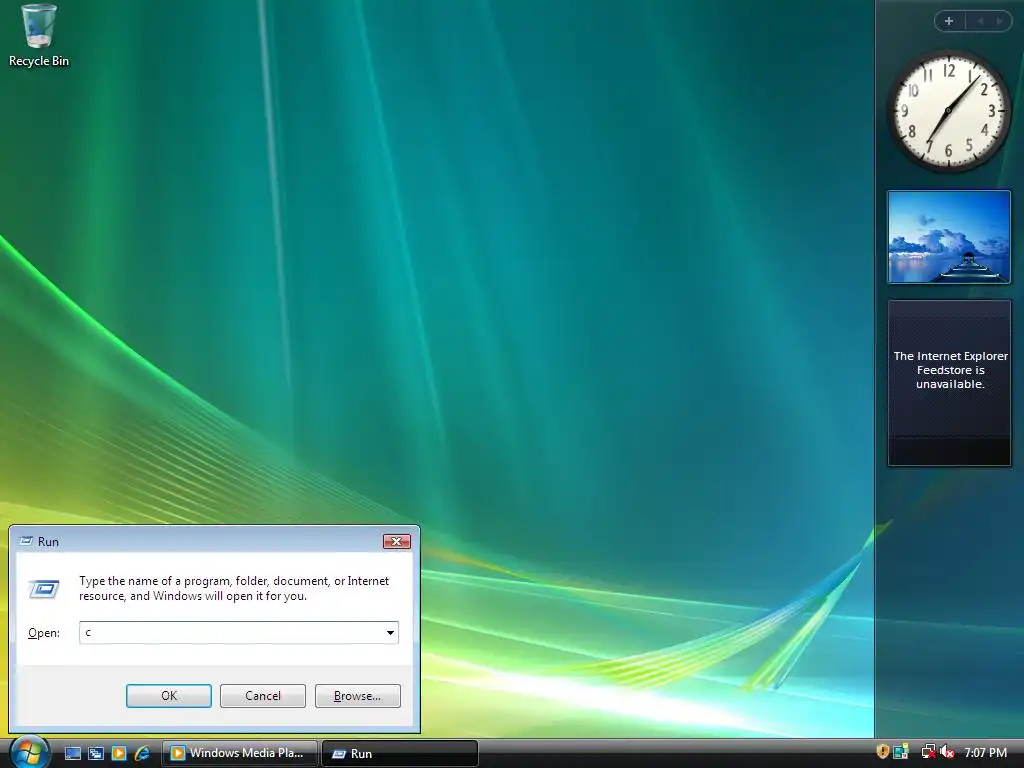Switch to Windows Media Player taskbar button
Screen dimensions: 1024x768
click(240, 753)
